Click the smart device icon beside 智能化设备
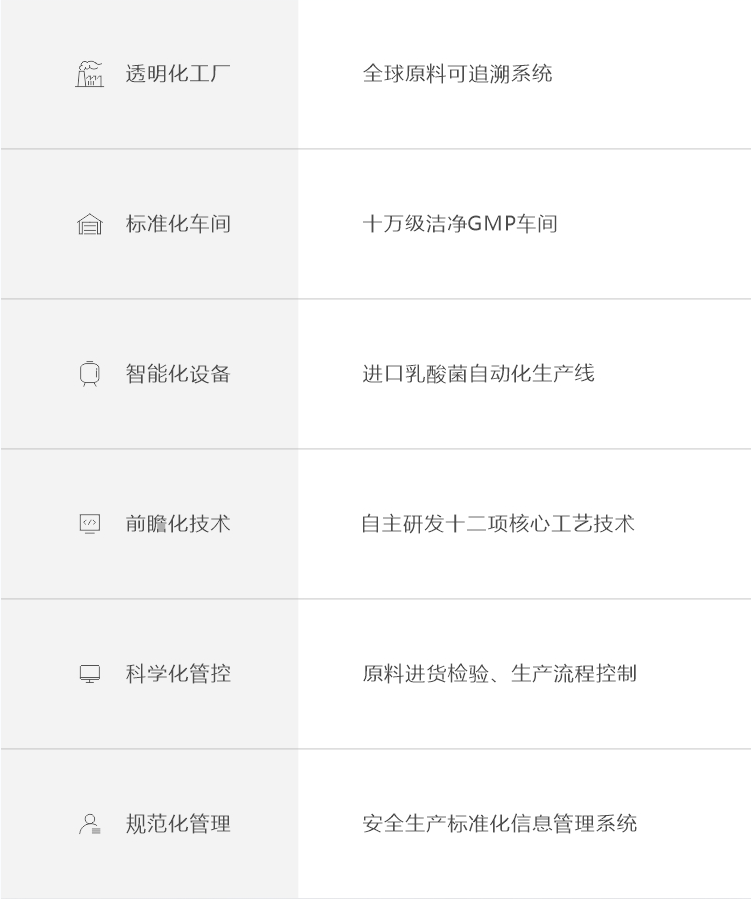 click(x=89, y=374)
